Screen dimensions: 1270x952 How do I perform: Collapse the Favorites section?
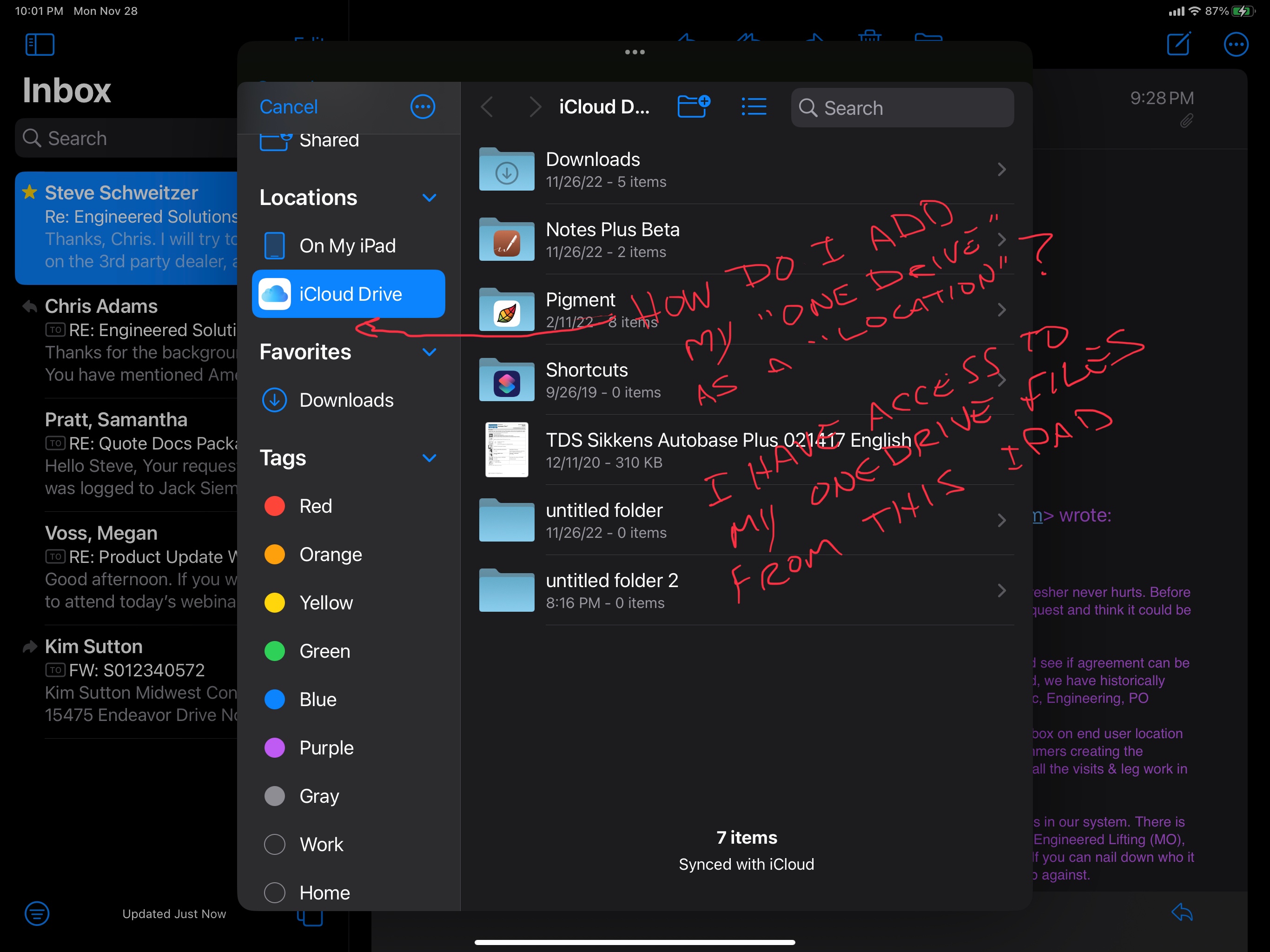tap(430, 352)
